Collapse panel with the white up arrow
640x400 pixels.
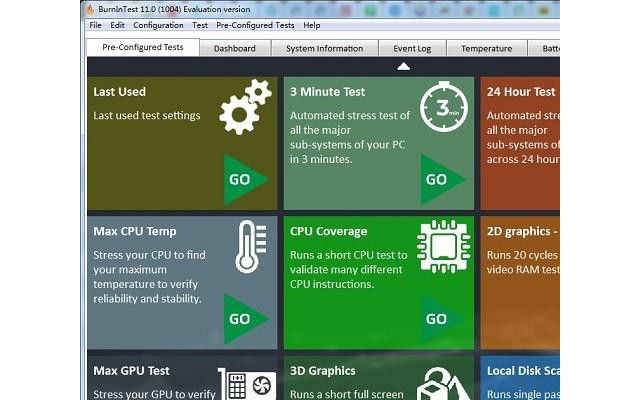coord(404,66)
